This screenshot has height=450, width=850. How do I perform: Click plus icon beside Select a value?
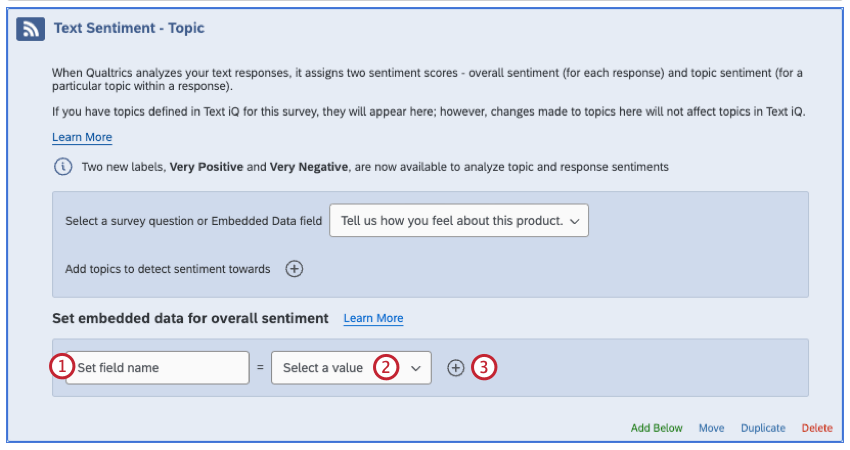[455, 368]
